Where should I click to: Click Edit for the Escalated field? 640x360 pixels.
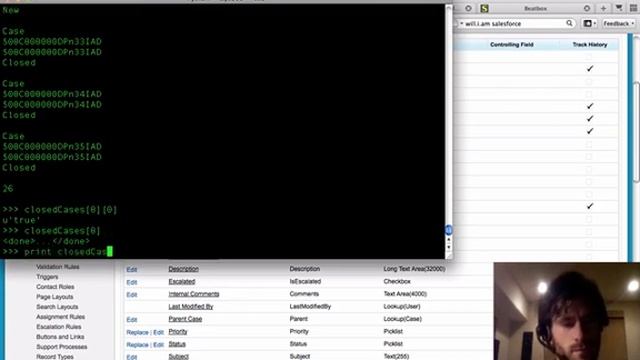coord(131,282)
